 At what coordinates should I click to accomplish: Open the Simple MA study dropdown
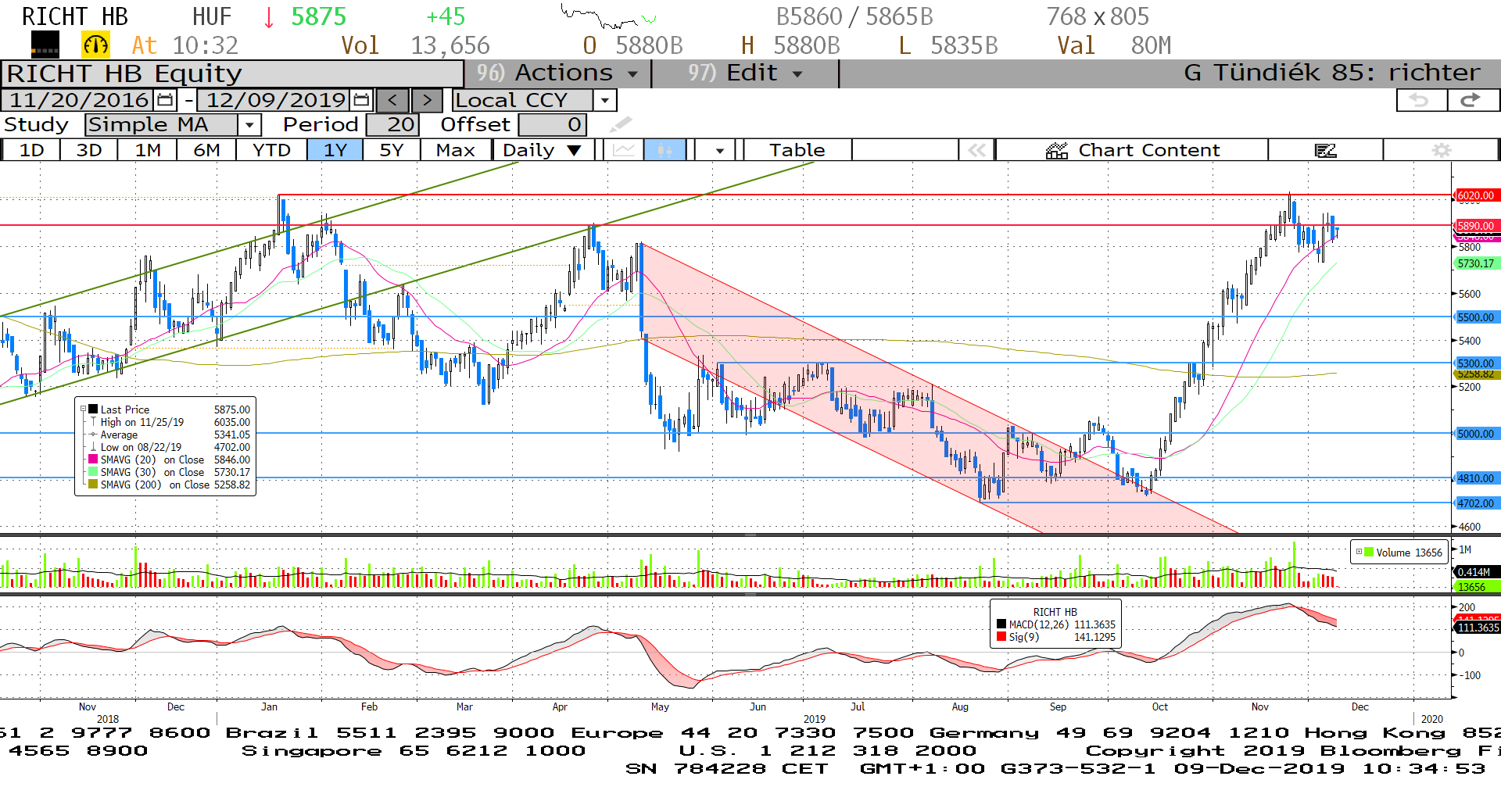249,124
